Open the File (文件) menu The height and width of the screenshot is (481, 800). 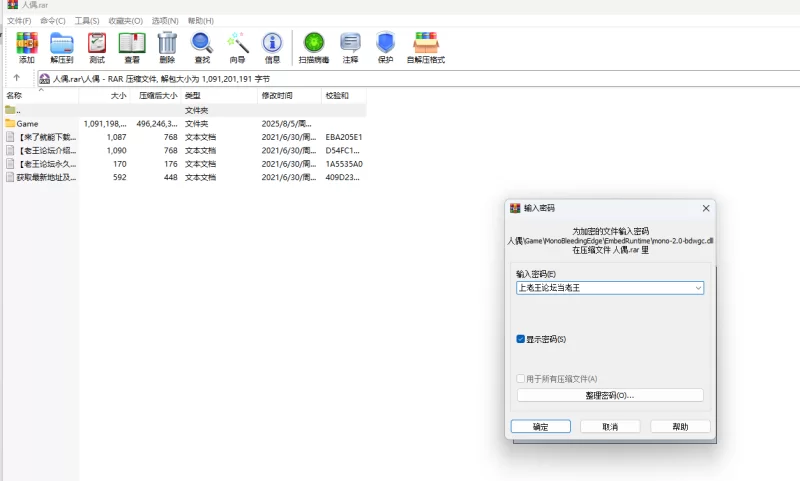(x=19, y=20)
